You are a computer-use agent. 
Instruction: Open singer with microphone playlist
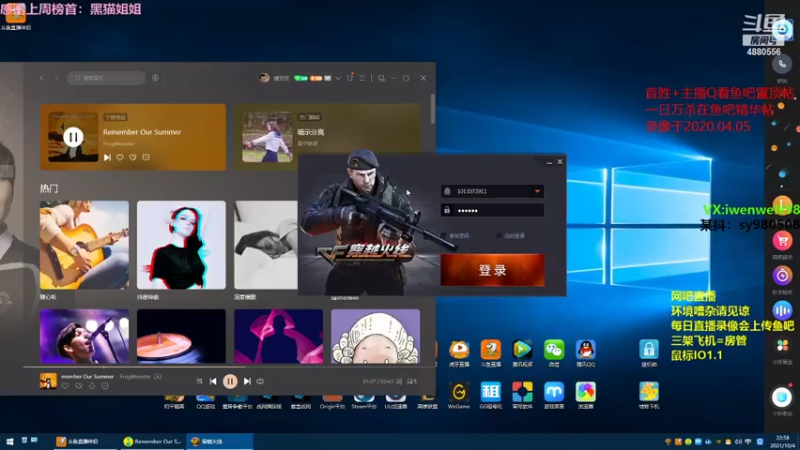point(84,336)
